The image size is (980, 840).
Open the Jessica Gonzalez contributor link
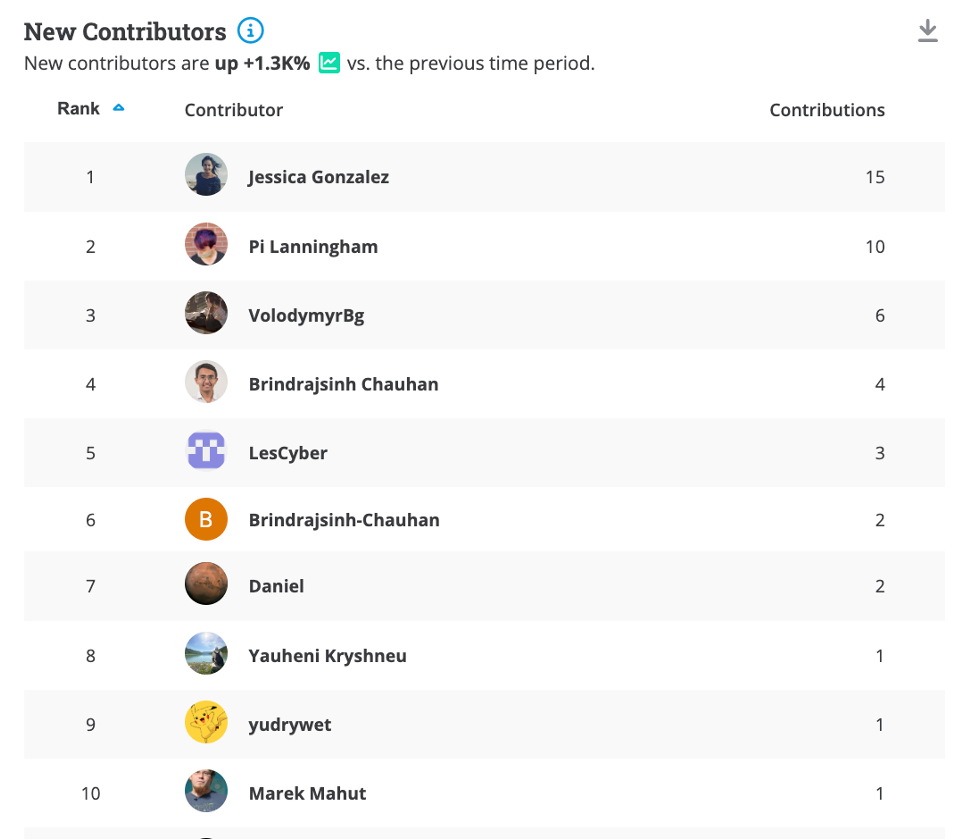(319, 178)
